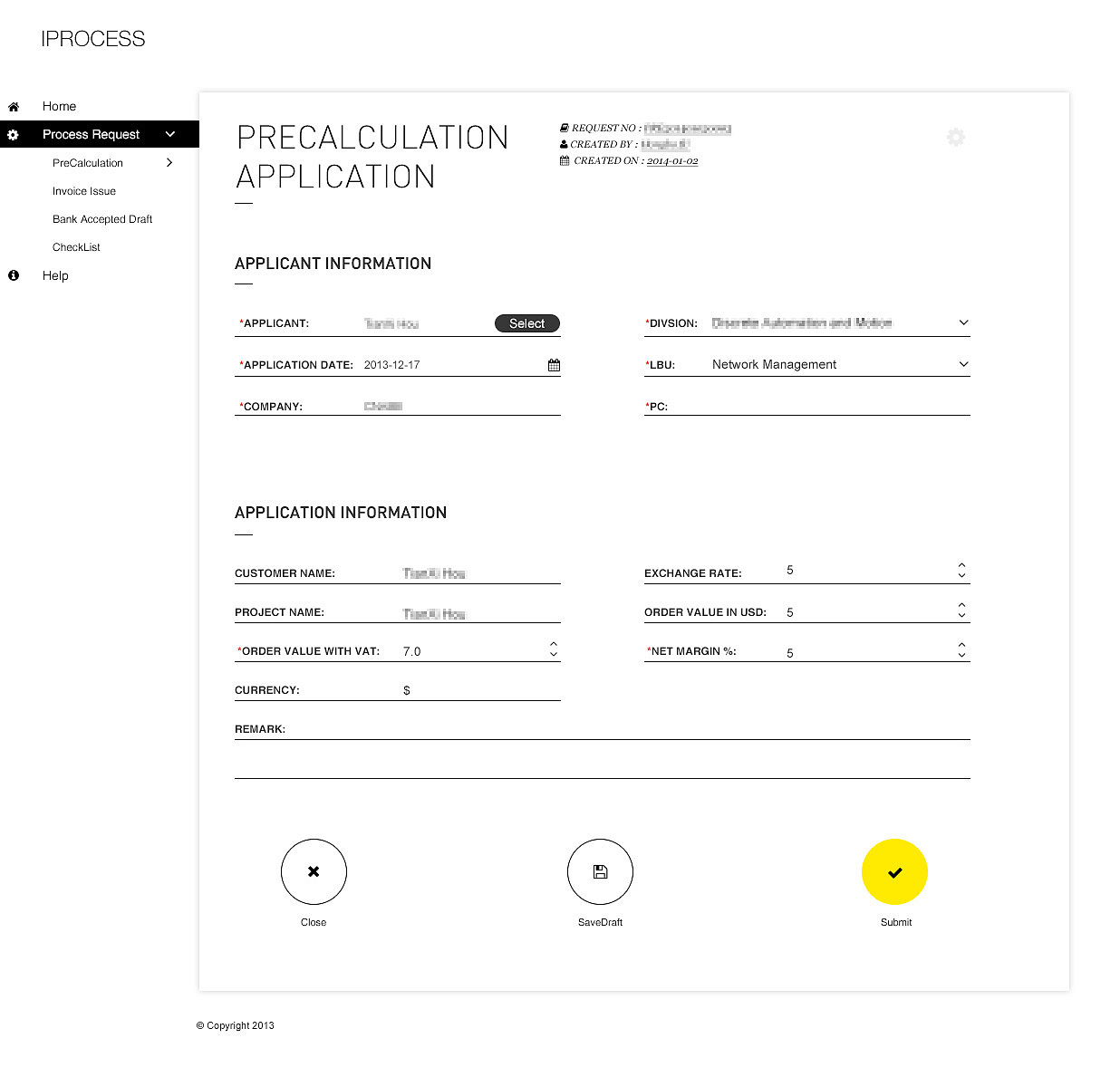Open the Division dropdown

coord(963,322)
